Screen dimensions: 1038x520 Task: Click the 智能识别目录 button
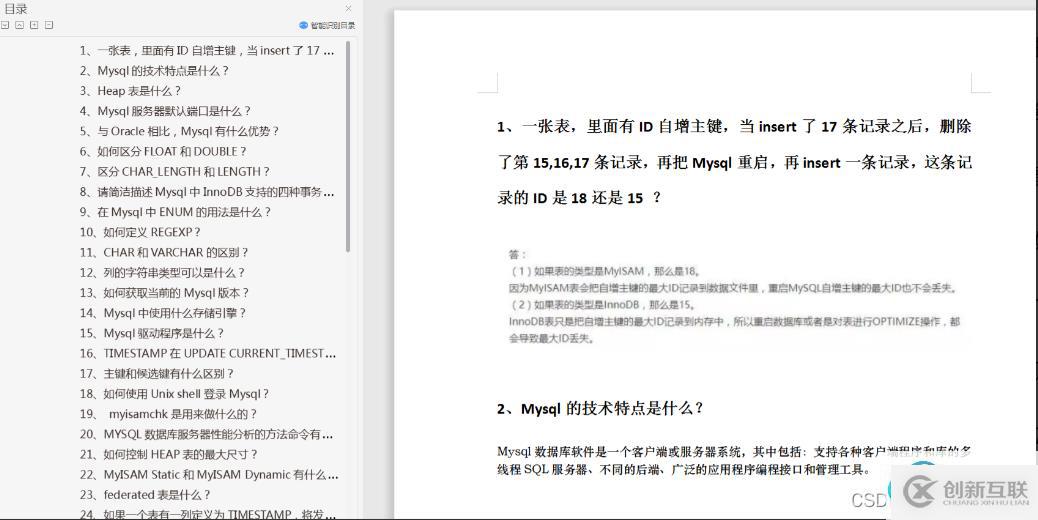click(x=327, y=25)
